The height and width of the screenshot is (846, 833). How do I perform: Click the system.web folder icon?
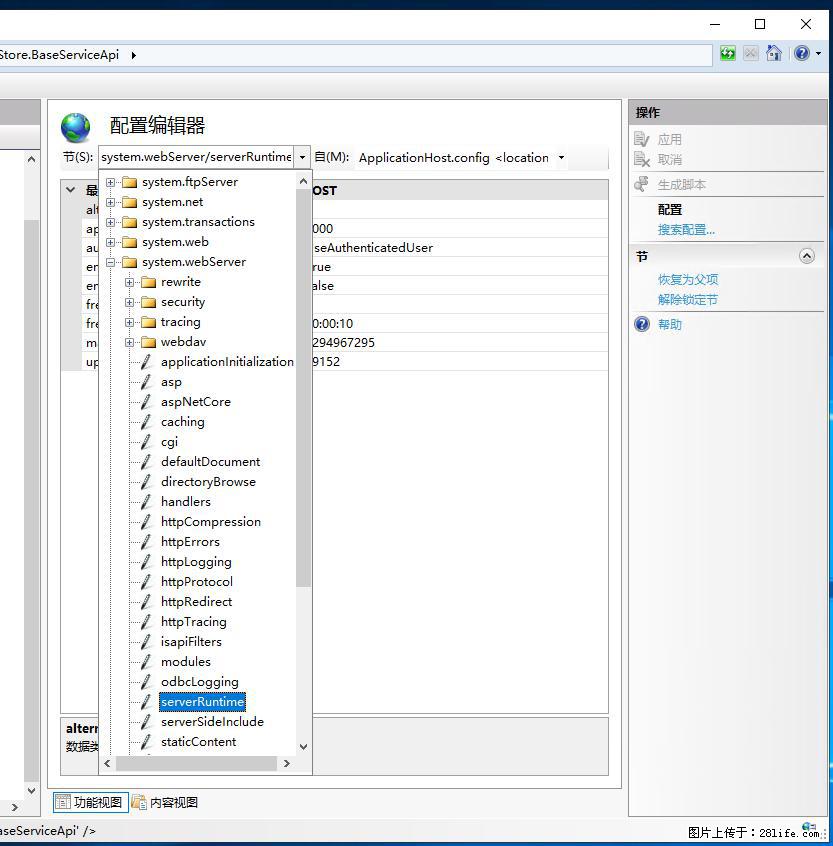[x=128, y=242]
